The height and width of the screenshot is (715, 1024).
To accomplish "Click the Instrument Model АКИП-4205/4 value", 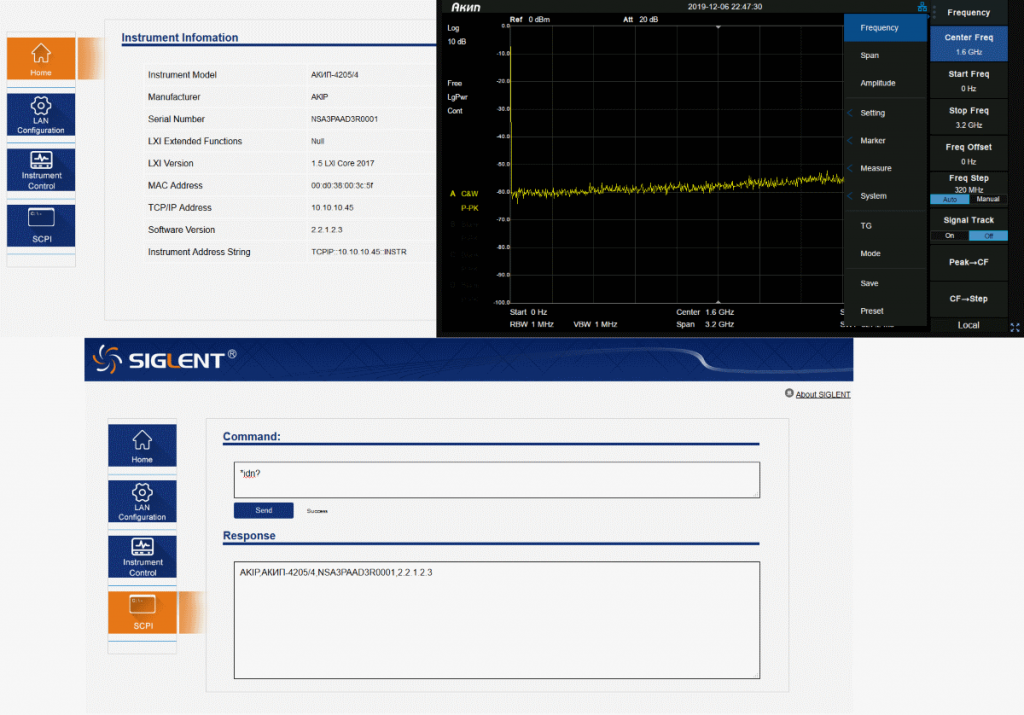I will pyautogui.click(x=334, y=75).
